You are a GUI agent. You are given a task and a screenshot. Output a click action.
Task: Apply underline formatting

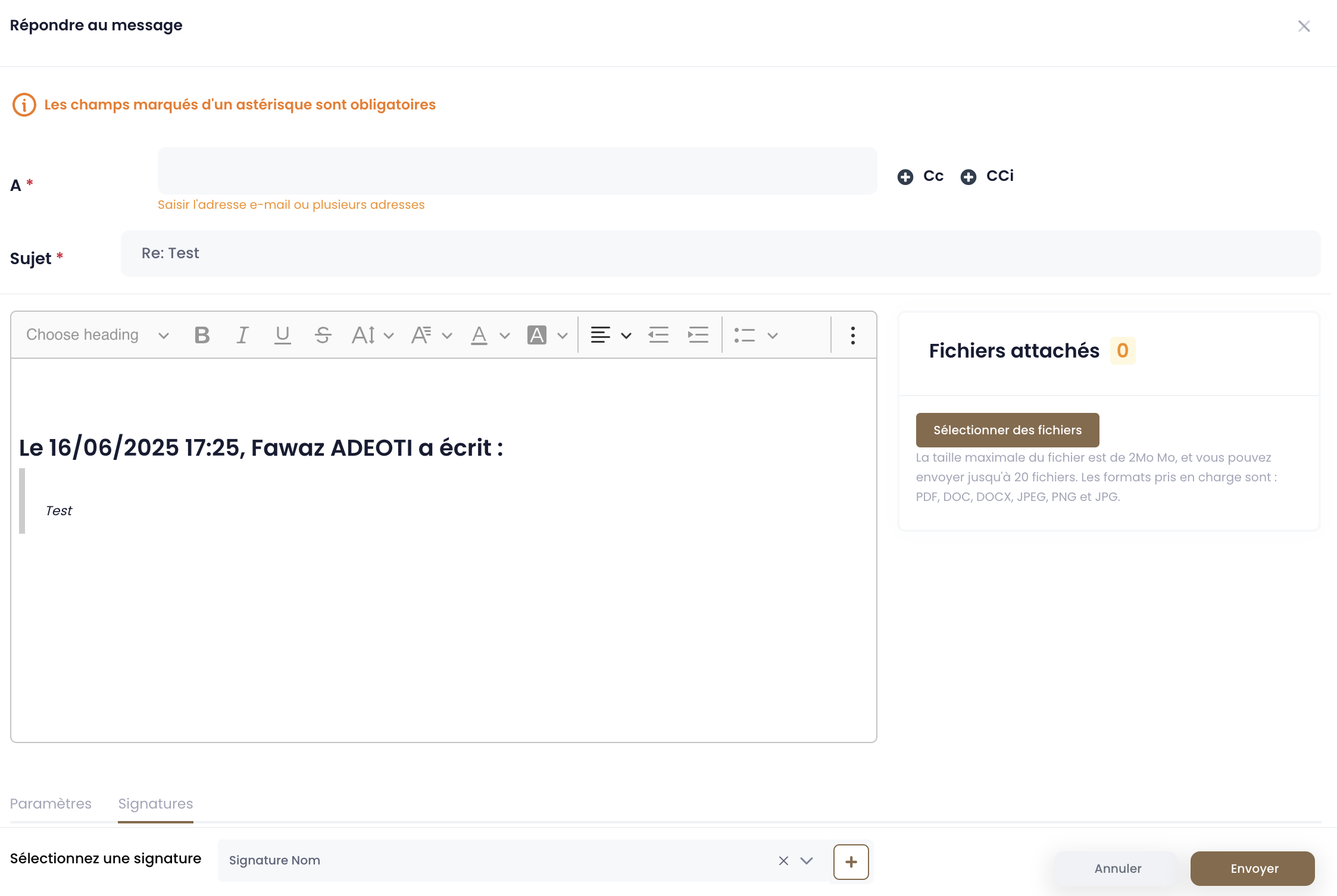282,335
